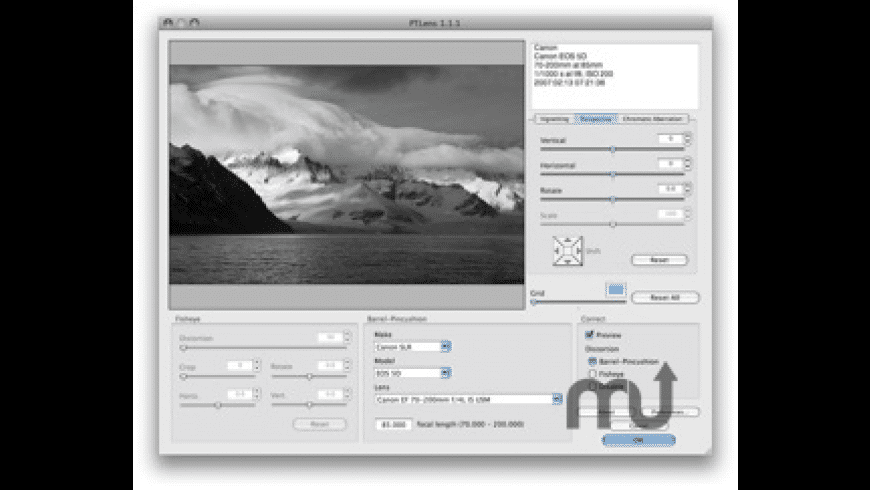This screenshot has height=490, width=870.
Task: Click the Fisheye Crop slider
Action: point(218,377)
